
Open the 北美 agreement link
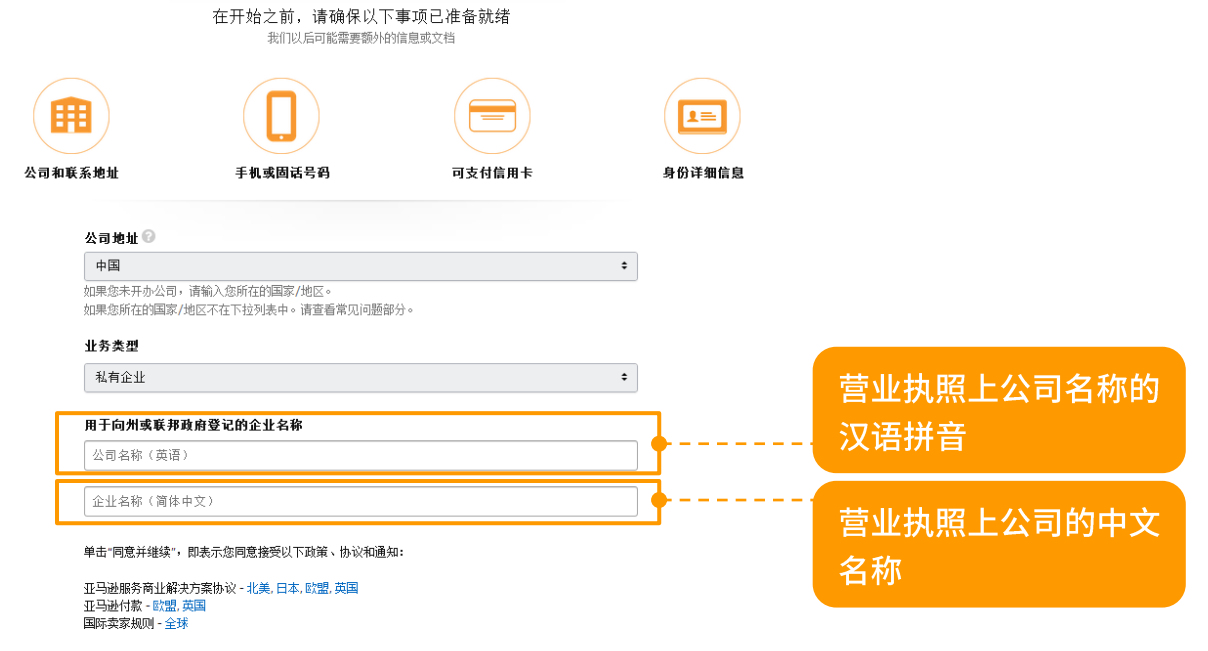click(x=258, y=588)
